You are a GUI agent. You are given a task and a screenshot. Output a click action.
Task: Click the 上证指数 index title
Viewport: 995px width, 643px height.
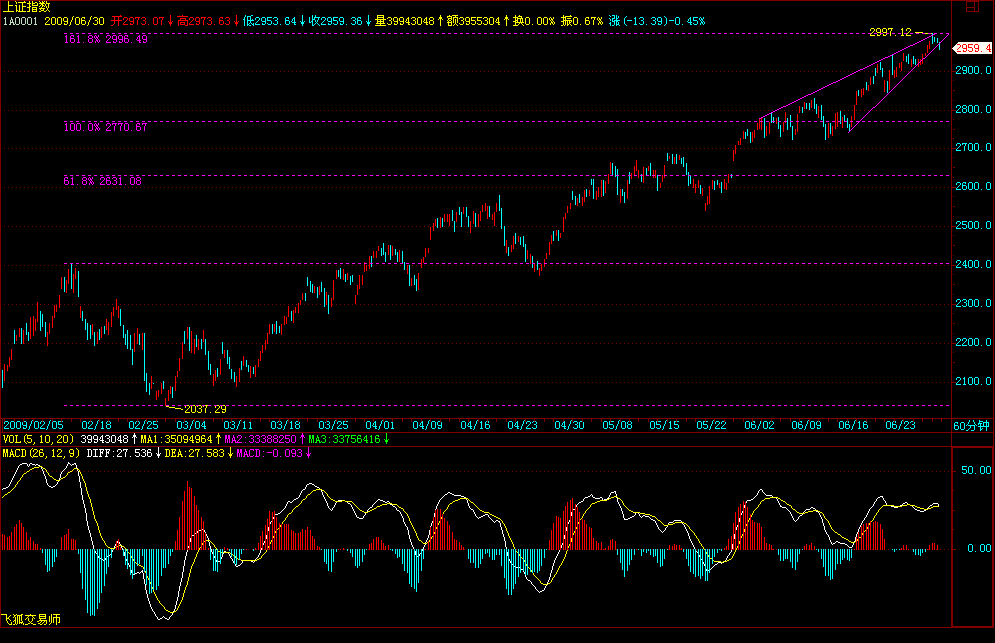tap(27, 7)
